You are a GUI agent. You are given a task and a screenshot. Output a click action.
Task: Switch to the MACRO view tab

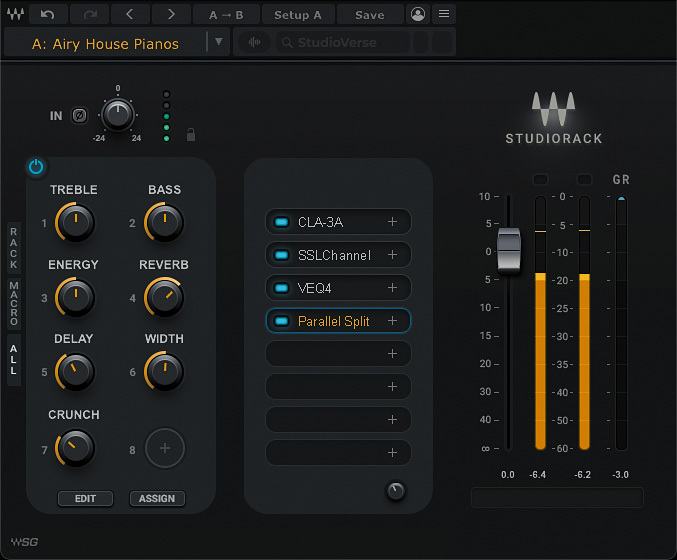[14, 303]
